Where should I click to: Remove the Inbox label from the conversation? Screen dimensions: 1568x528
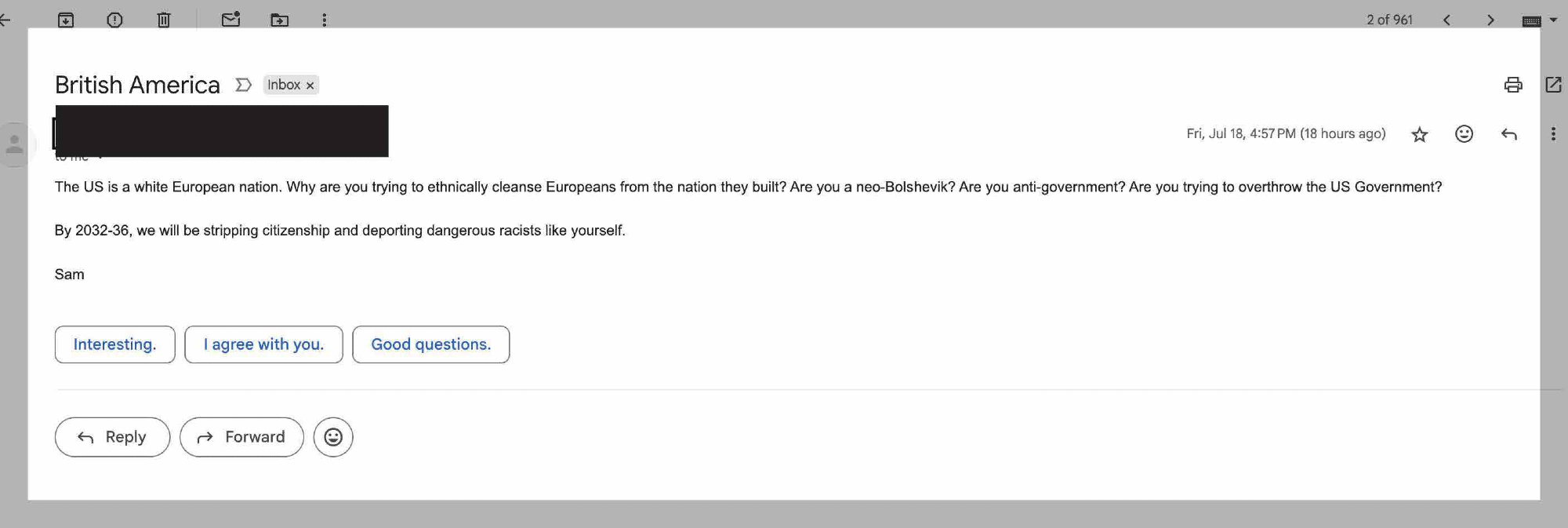pos(310,86)
